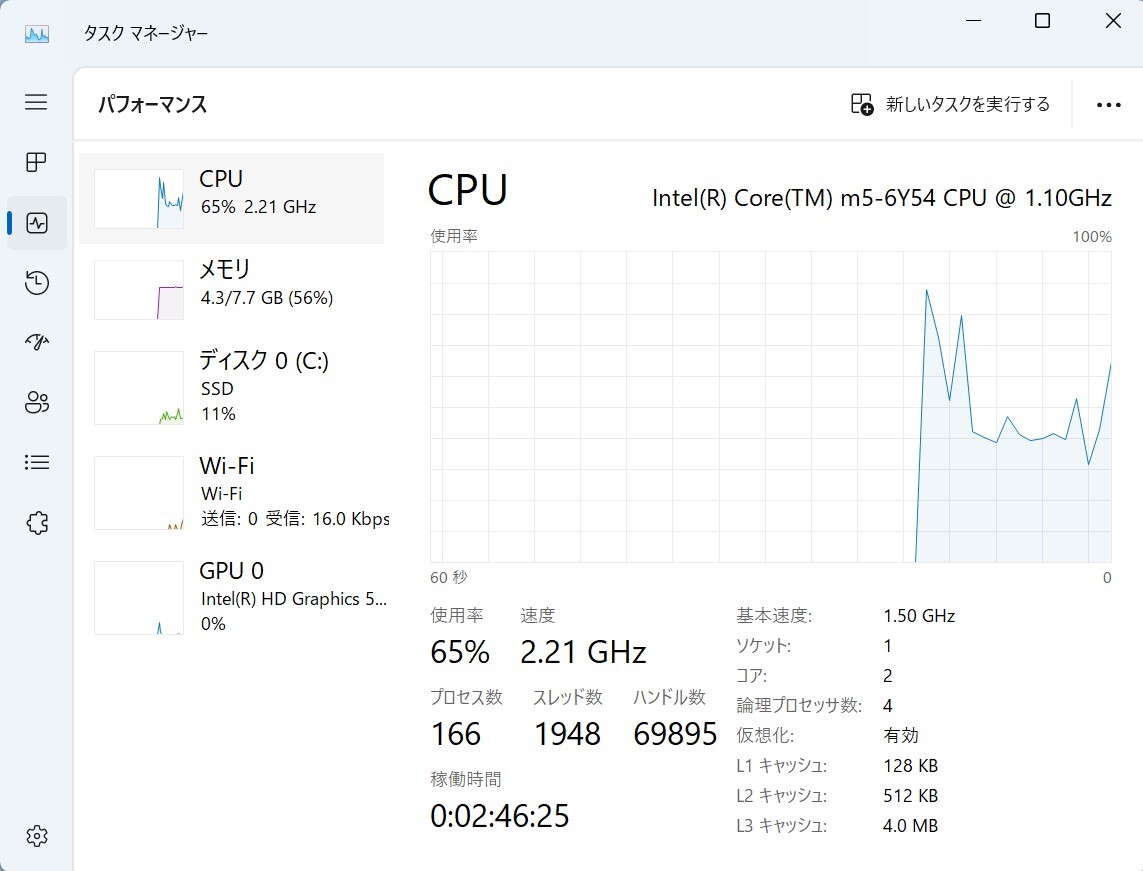Open the Startup apps page icon
This screenshot has height=871, width=1143.
coord(36,343)
